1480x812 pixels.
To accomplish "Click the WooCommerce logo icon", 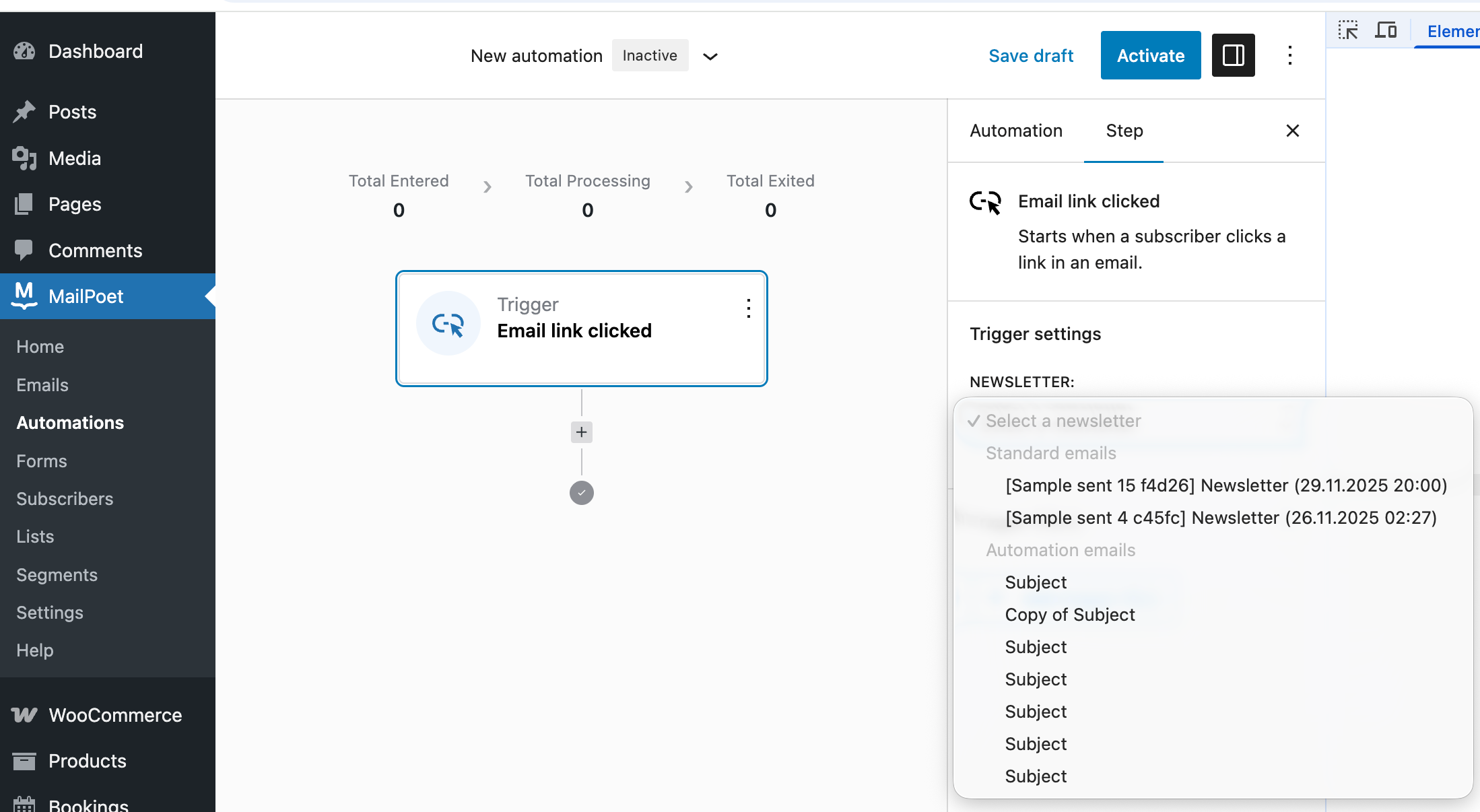I will pos(24,715).
